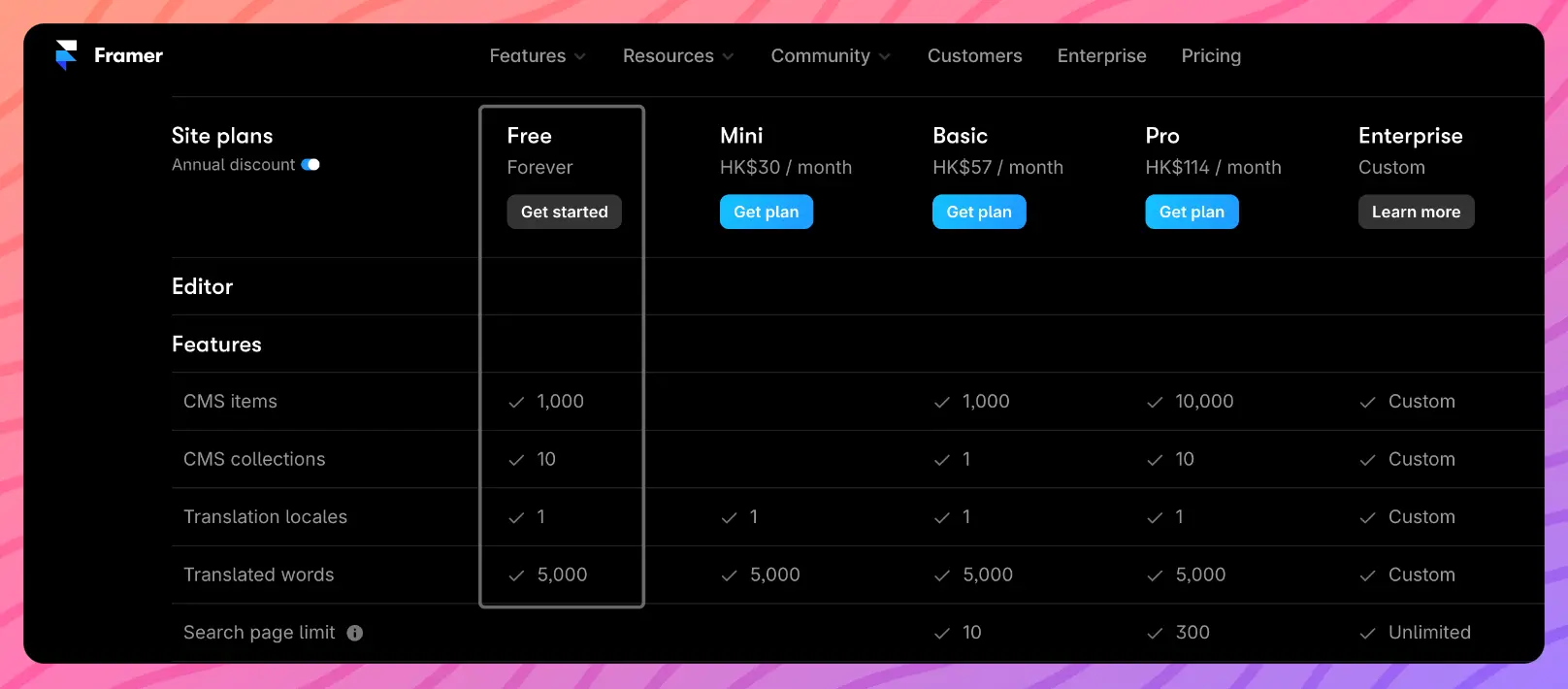Toggle the Annual discount switch

click(310, 165)
